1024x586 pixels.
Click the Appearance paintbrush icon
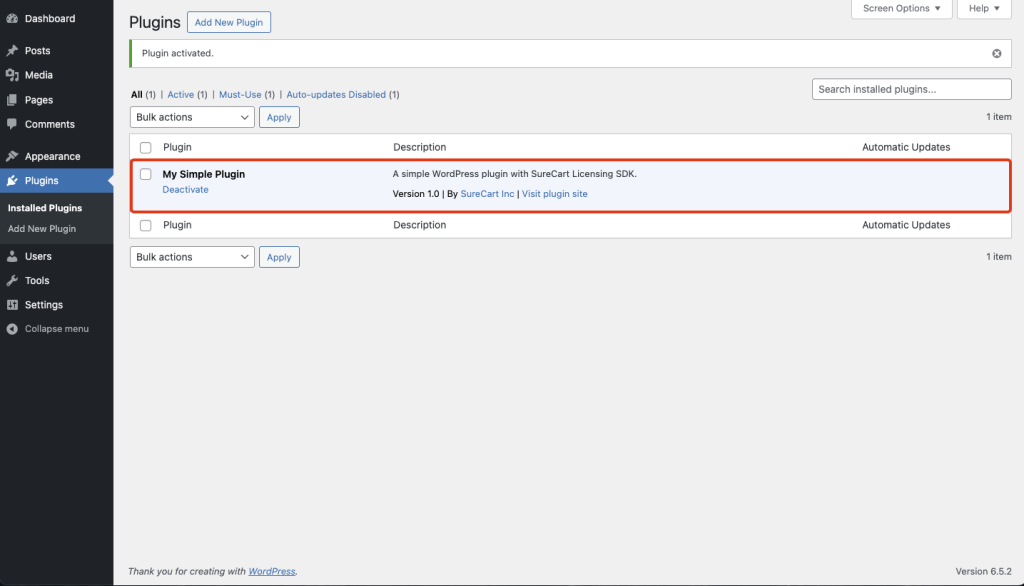(12, 157)
